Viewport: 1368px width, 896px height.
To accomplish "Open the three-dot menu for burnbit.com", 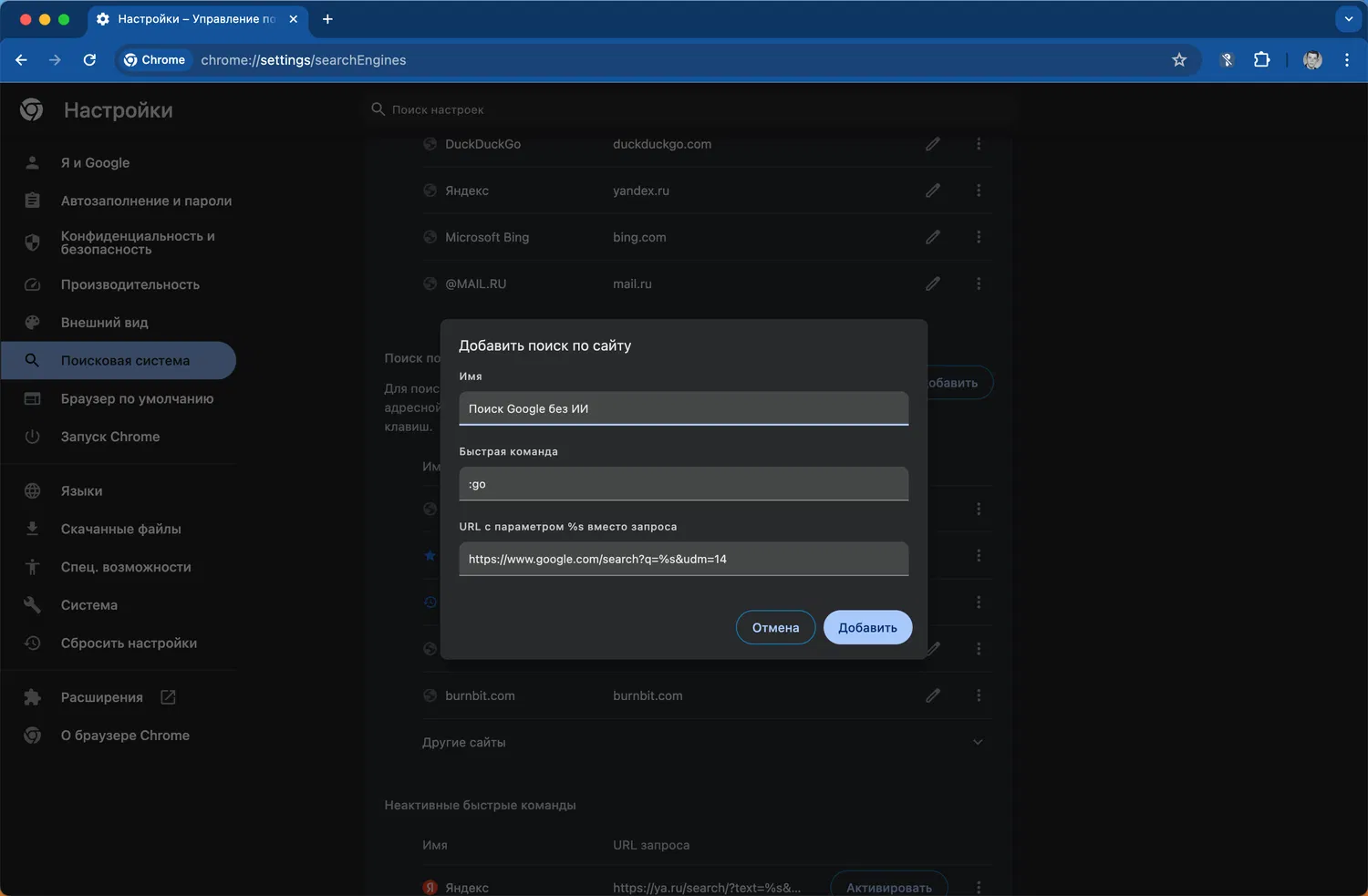I will pos(979,695).
